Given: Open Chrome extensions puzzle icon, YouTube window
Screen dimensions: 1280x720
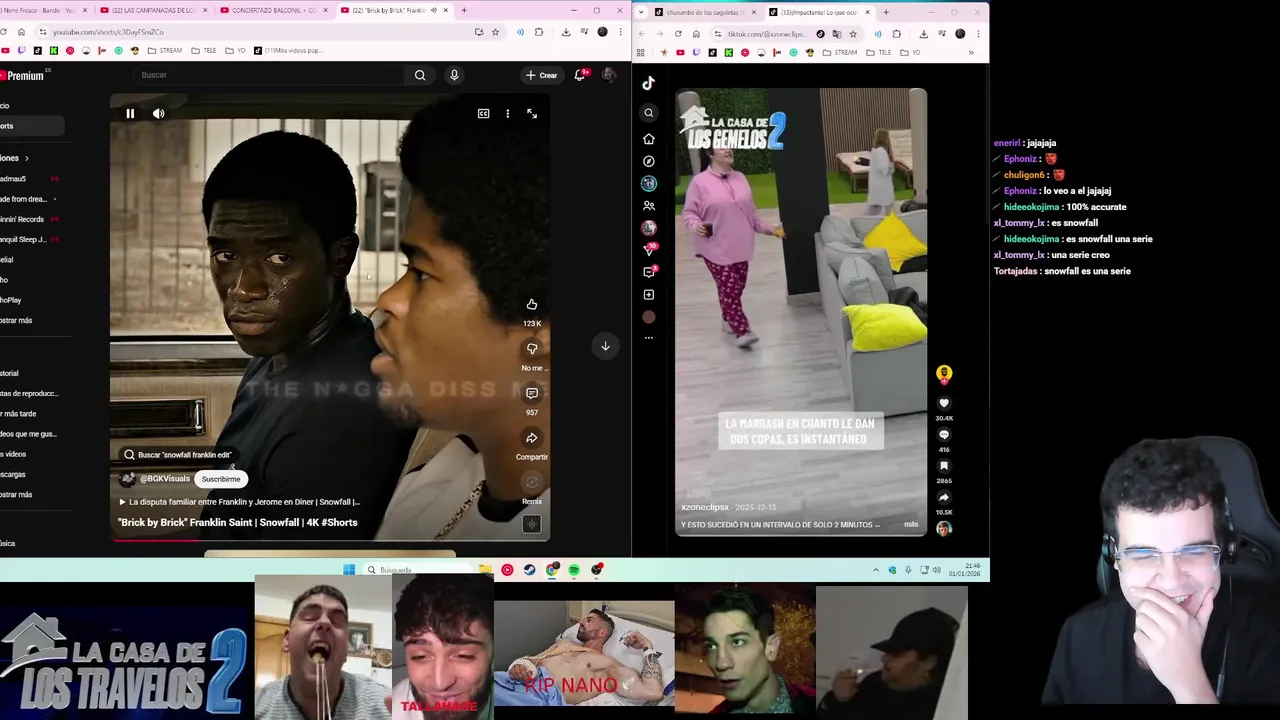Looking at the screenshot, I should point(539,32).
